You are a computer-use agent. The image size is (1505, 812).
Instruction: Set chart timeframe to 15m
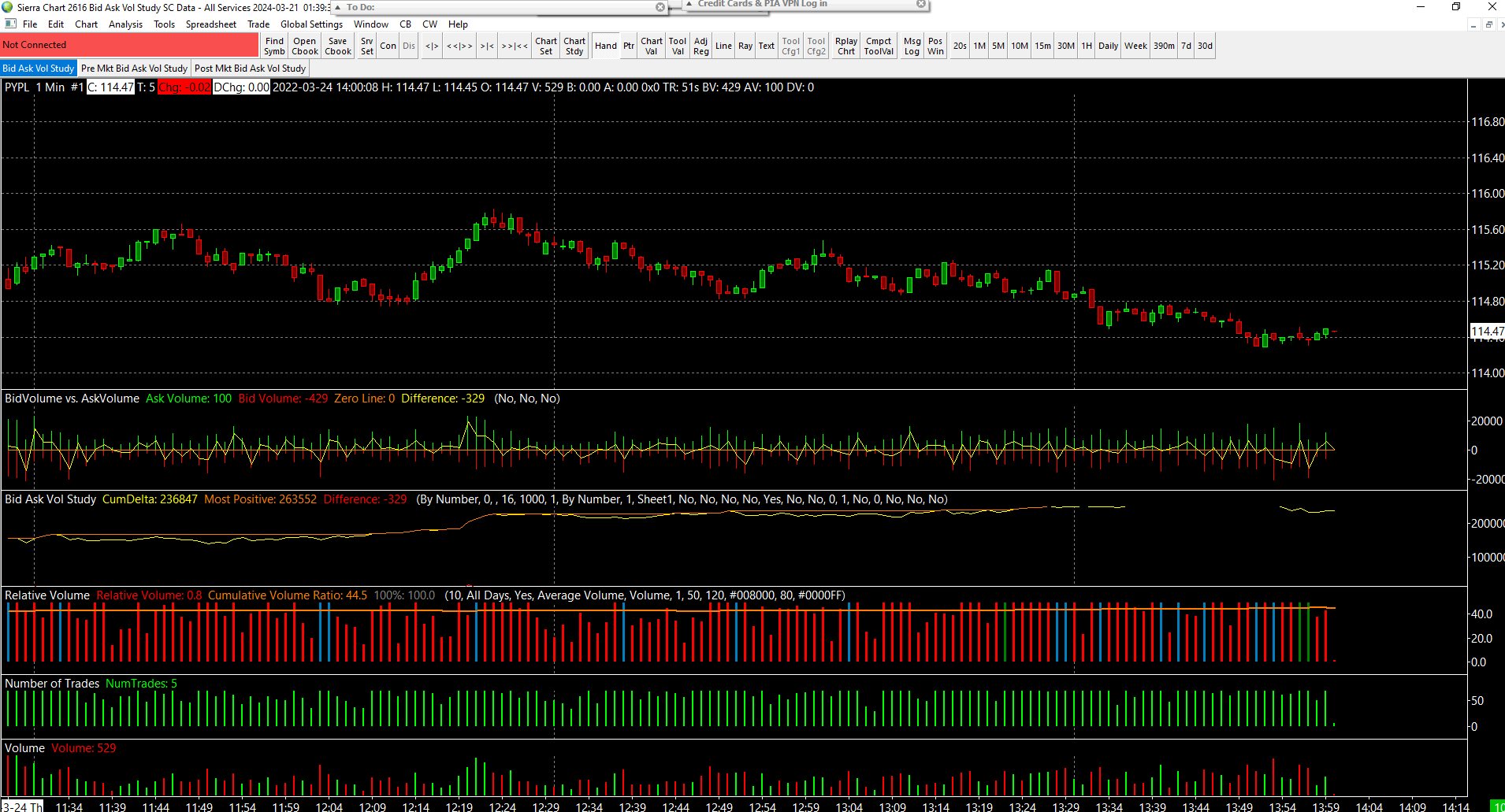pos(1043,46)
